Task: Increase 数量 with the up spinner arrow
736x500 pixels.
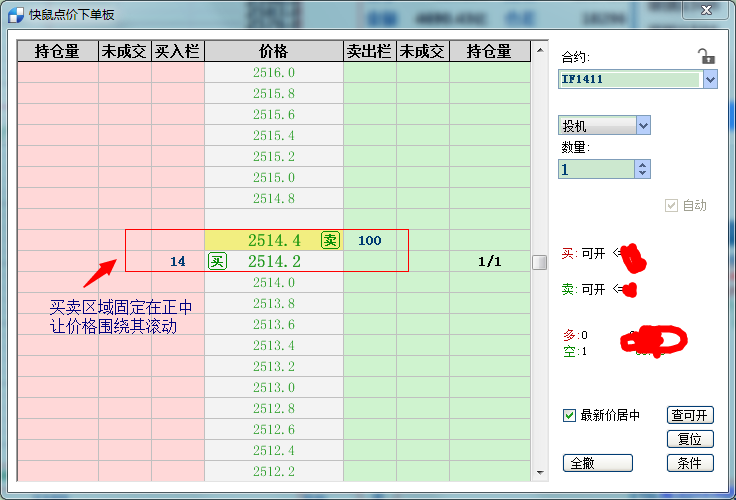Action: point(642,164)
